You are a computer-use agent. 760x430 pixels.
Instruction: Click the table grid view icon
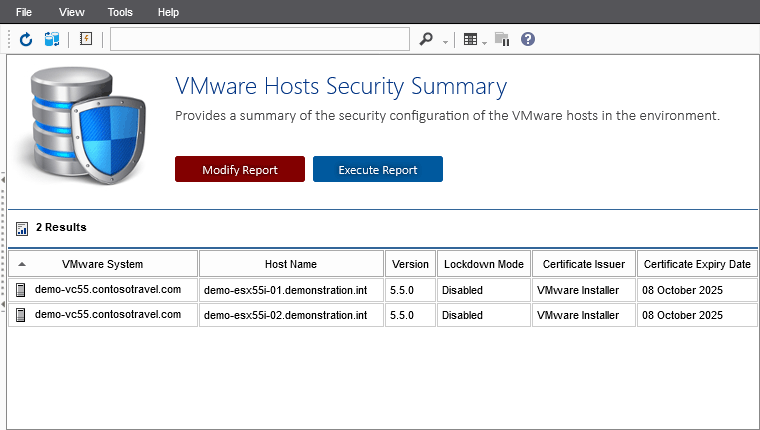point(470,39)
